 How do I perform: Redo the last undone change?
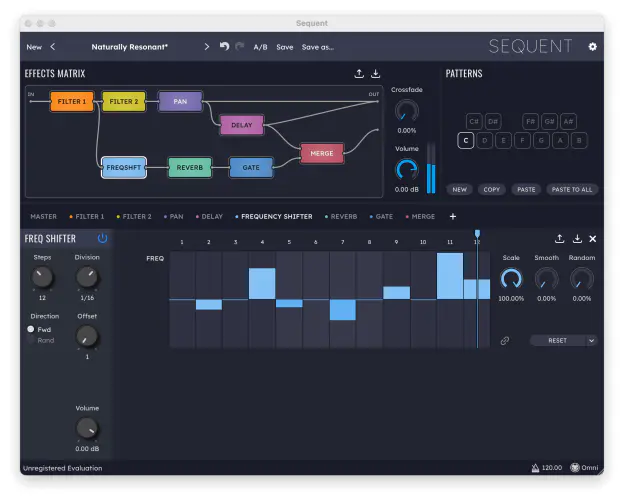coord(240,47)
